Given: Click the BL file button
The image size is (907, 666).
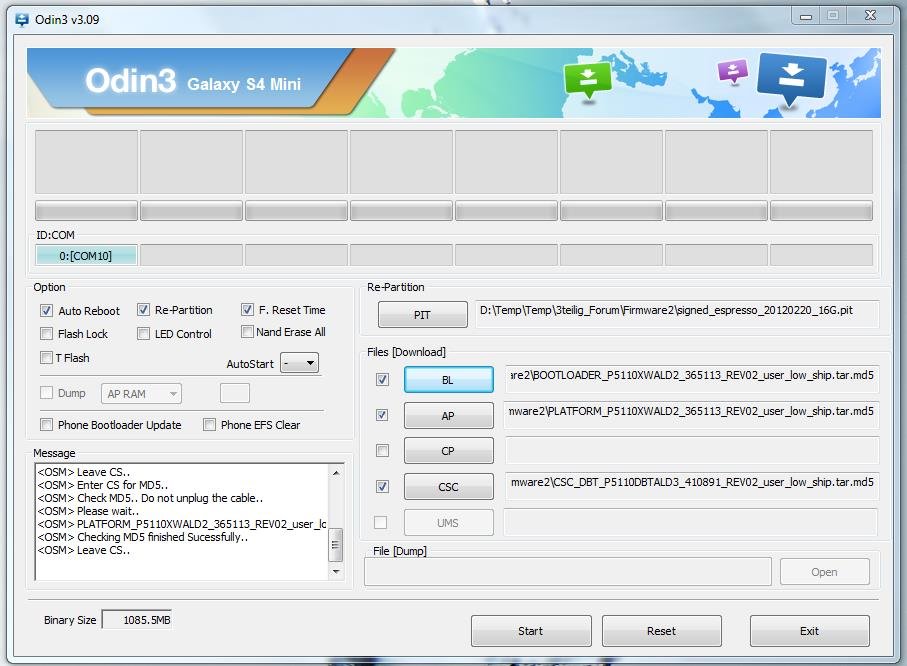Looking at the screenshot, I should point(448,380).
